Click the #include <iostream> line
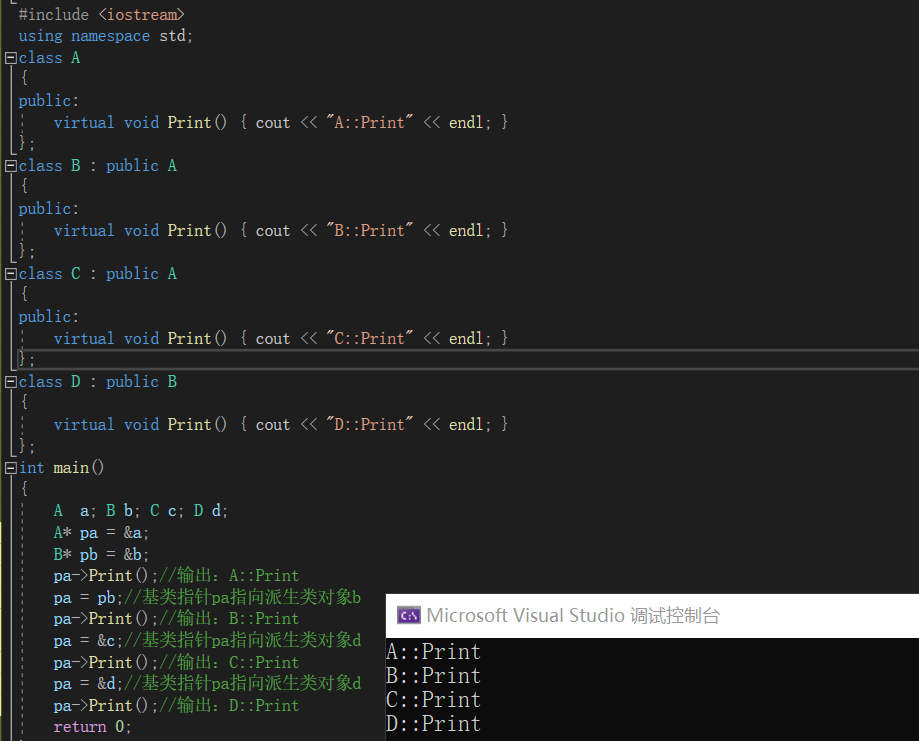Viewport: 919px width, 741px height. click(x=101, y=14)
